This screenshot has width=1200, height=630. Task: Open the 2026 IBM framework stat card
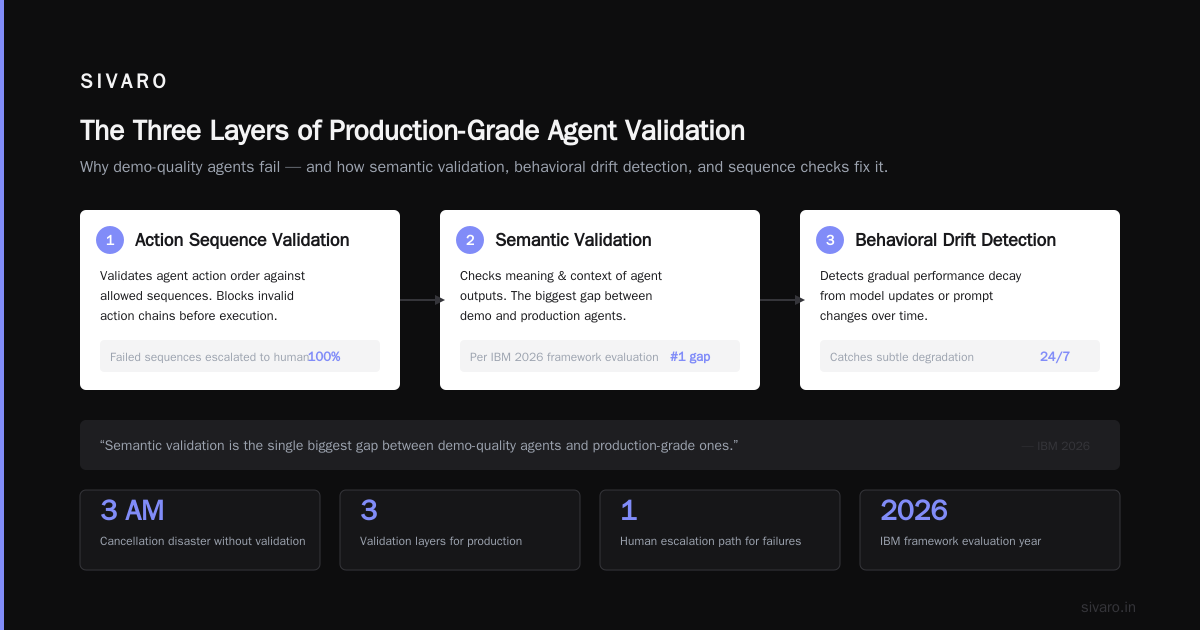pyautogui.click(x=990, y=530)
